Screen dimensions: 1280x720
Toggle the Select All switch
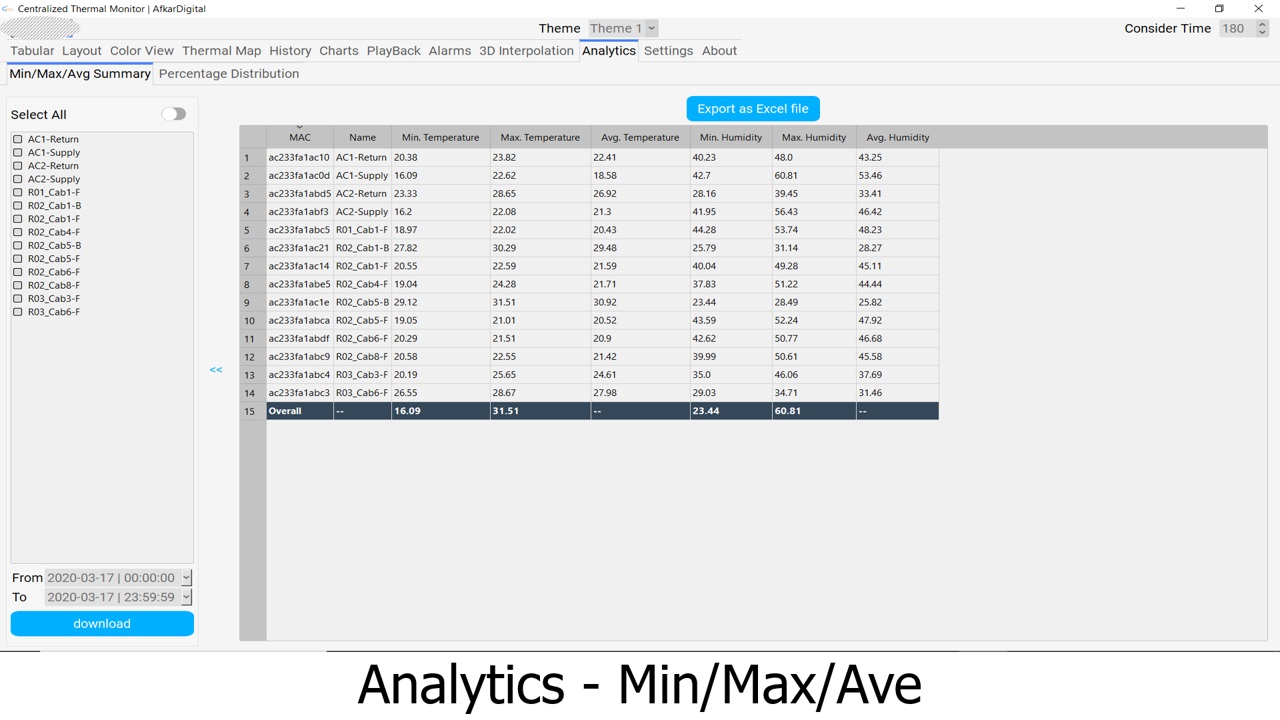tap(174, 114)
